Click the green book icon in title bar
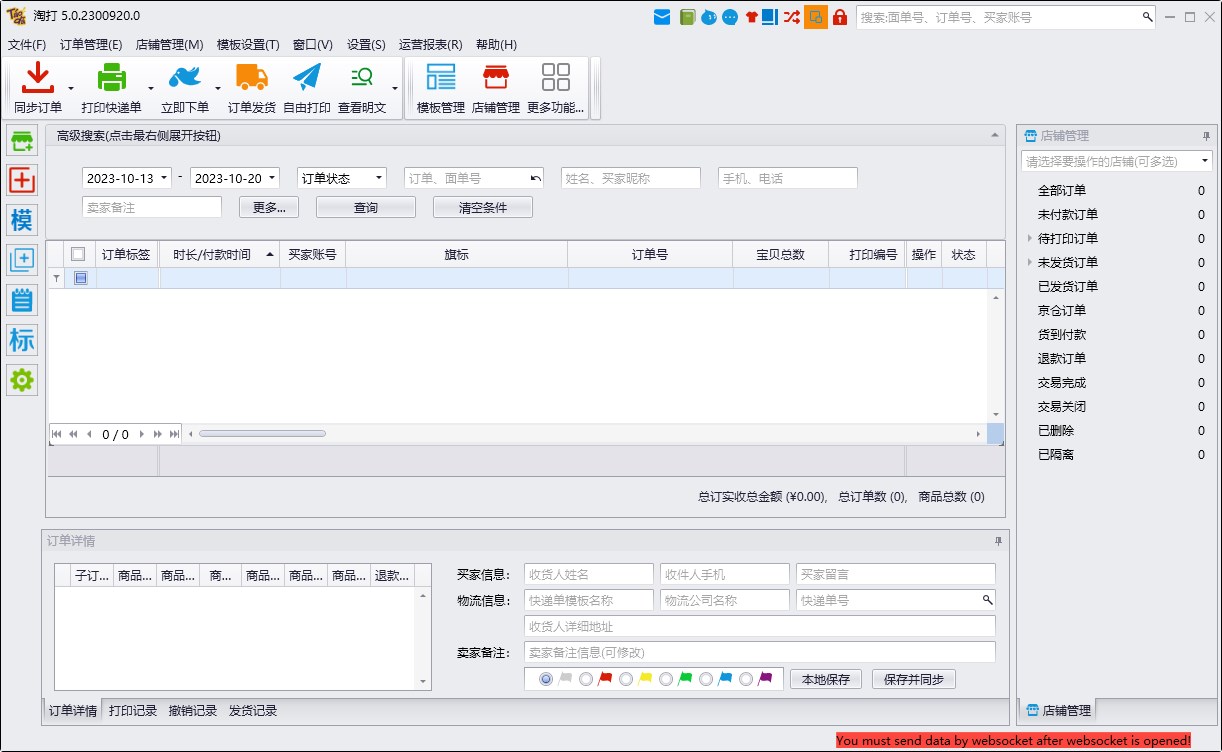The width and height of the screenshot is (1222, 752). click(687, 17)
